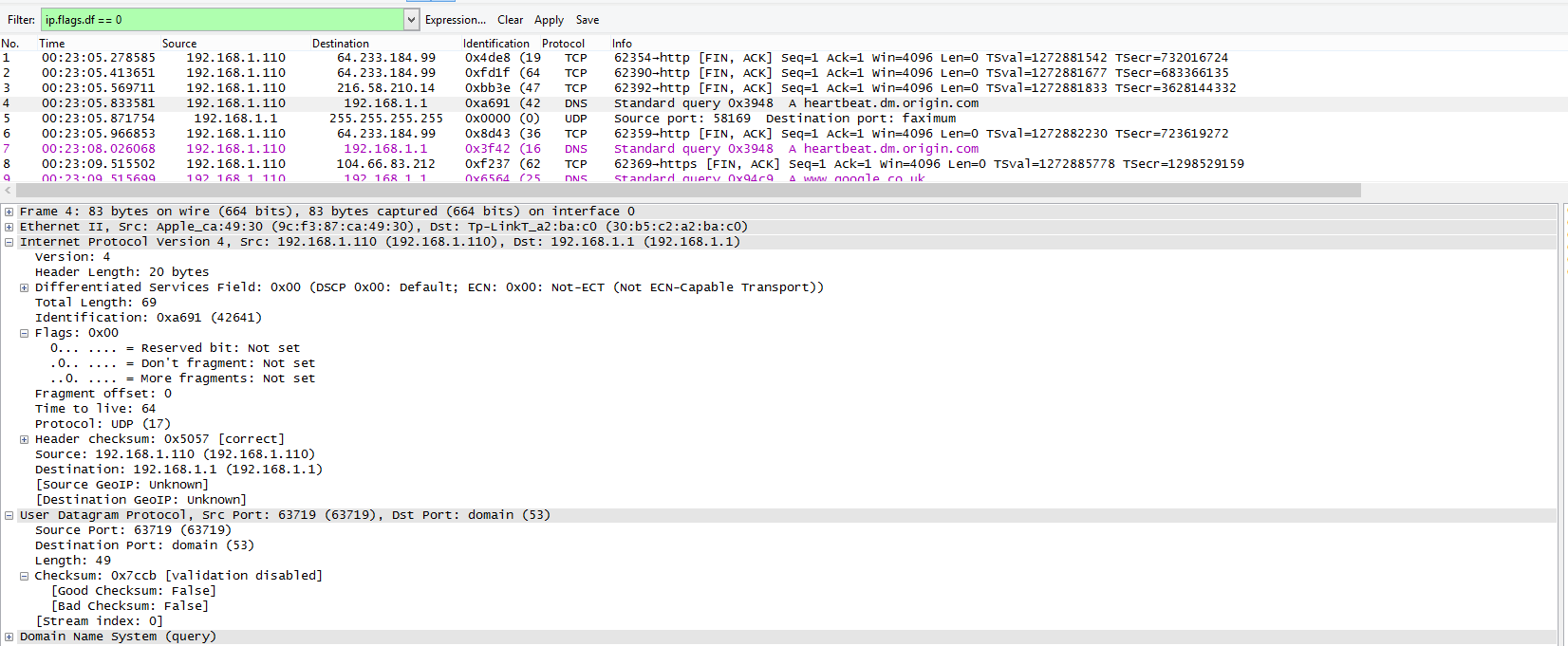Collapse the UDP Checksum: 0x7ccb node
This screenshot has width=1568, height=646.
pos(24,576)
